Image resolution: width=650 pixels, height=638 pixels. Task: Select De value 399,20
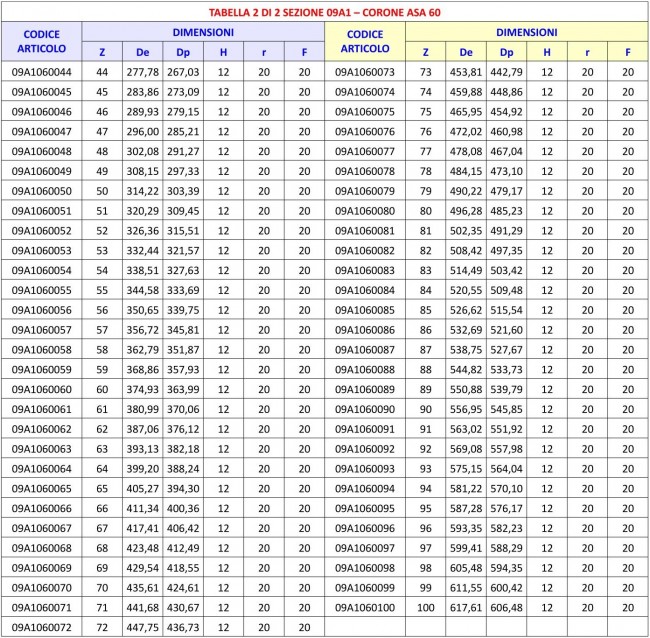pyautogui.click(x=143, y=468)
